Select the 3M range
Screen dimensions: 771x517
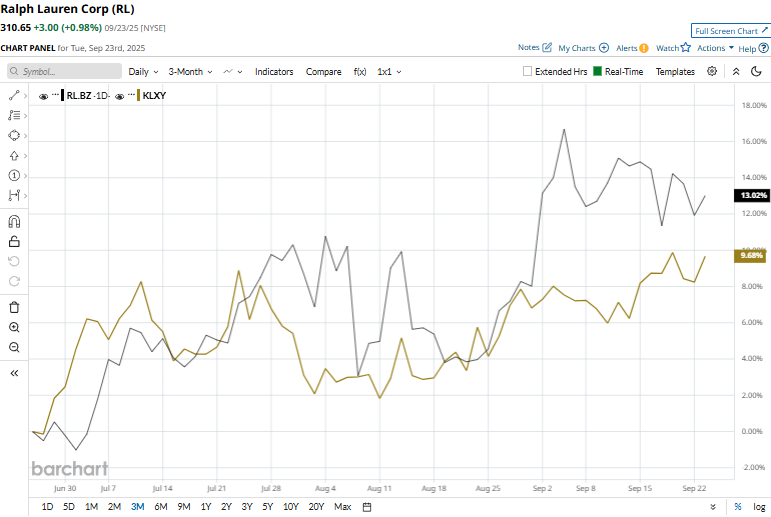138,507
